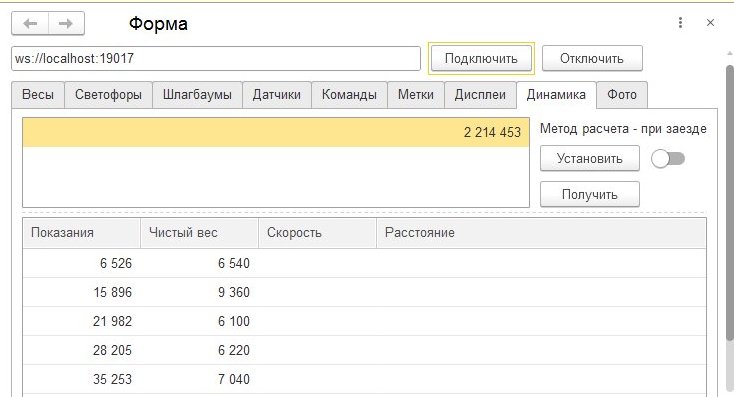Select the cell with value 6 100
Viewport: 734px width, 397px height.
pos(199,321)
